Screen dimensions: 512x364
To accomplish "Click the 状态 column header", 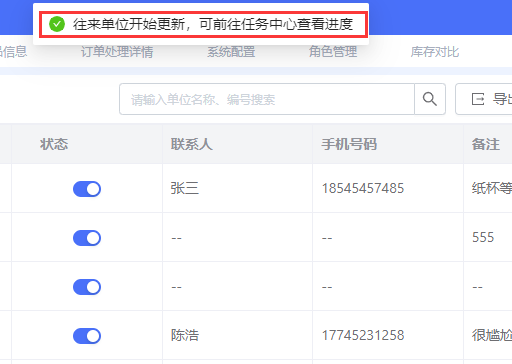I will (54, 144).
